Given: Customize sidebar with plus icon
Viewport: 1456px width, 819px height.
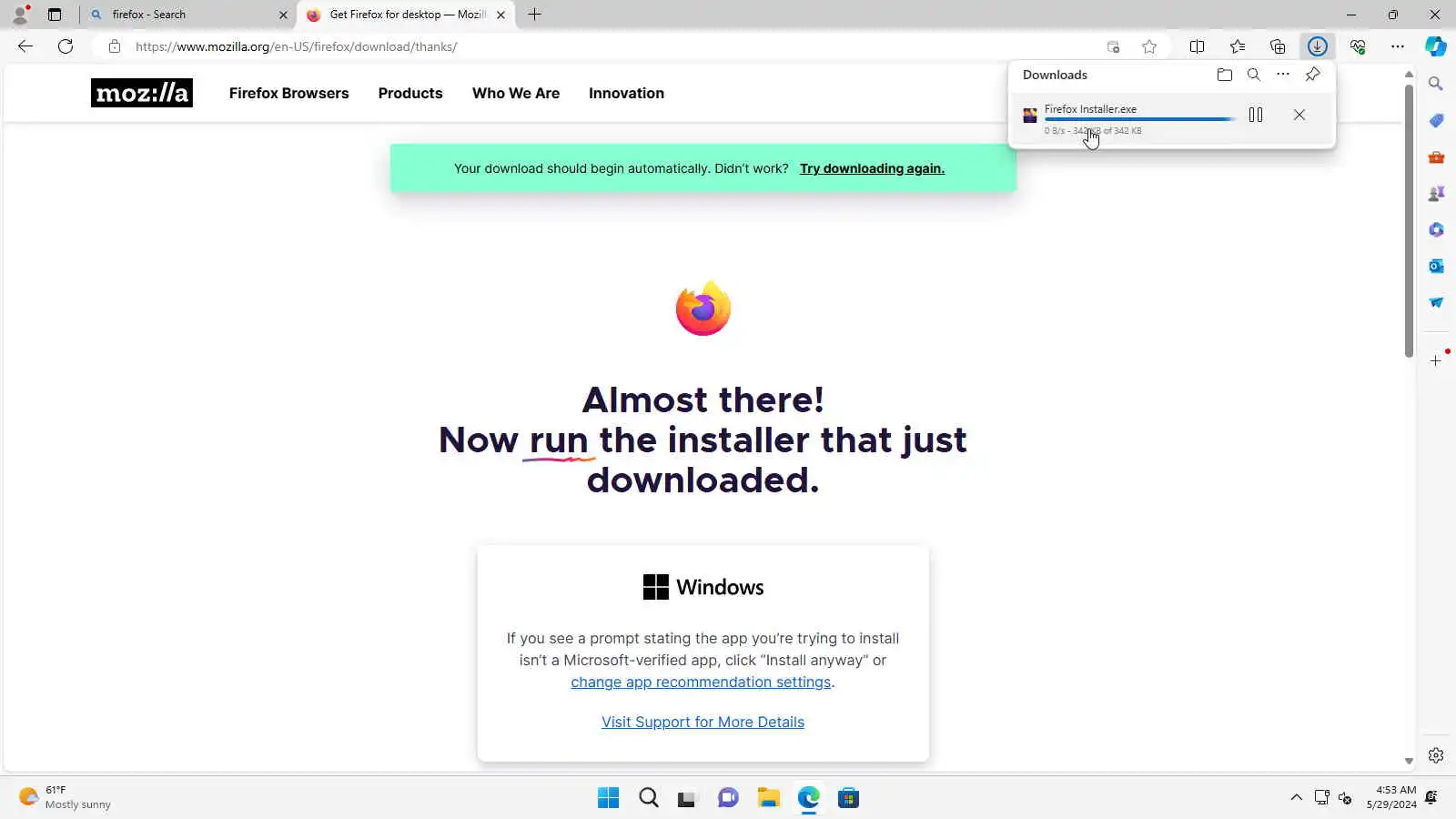Looking at the screenshot, I should click(x=1436, y=360).
